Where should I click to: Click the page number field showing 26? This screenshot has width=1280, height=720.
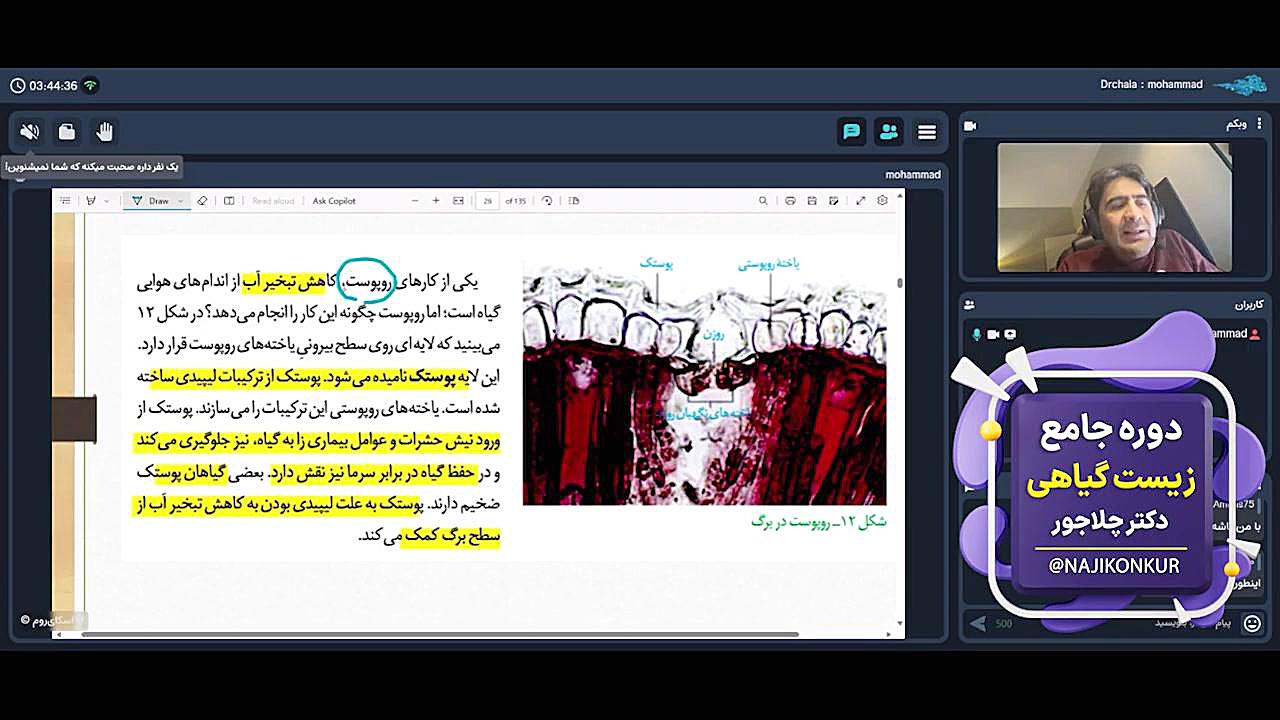pos(487,201)
